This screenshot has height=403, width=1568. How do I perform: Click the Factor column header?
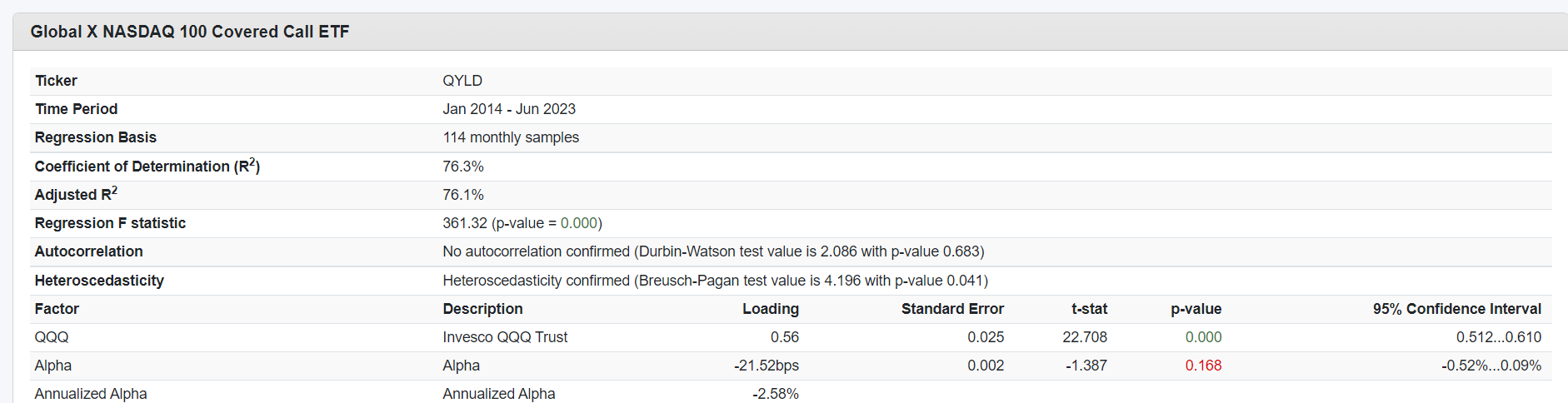point(57,309)
